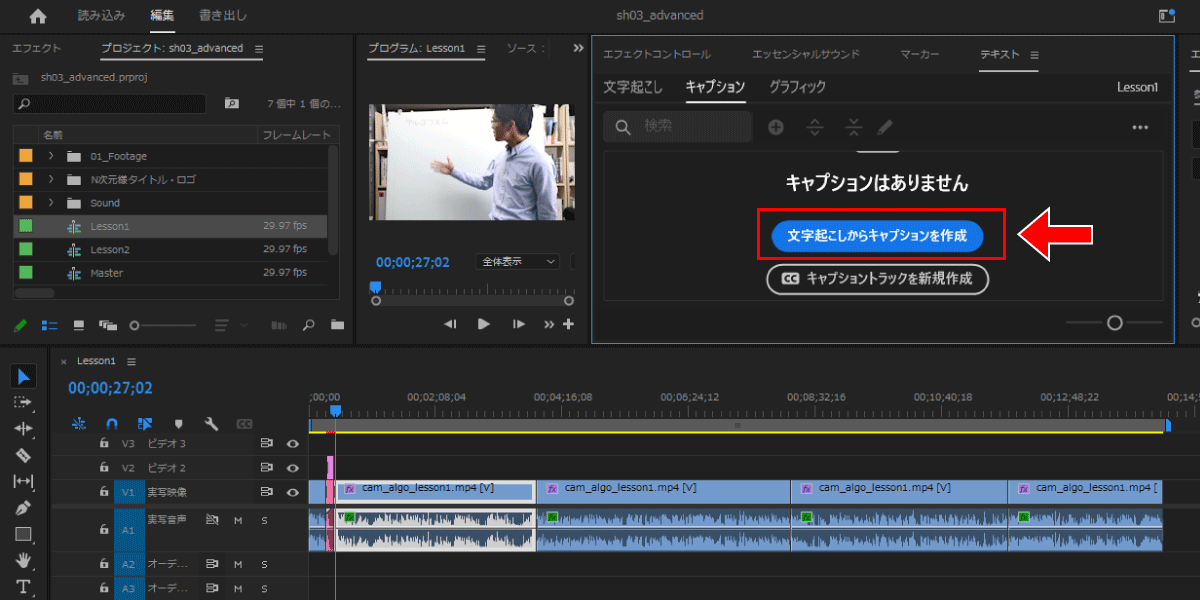This screenshot has height=600, width=1200.
Task: Open the workspaces icon in the header
Action: point(1165,16)
